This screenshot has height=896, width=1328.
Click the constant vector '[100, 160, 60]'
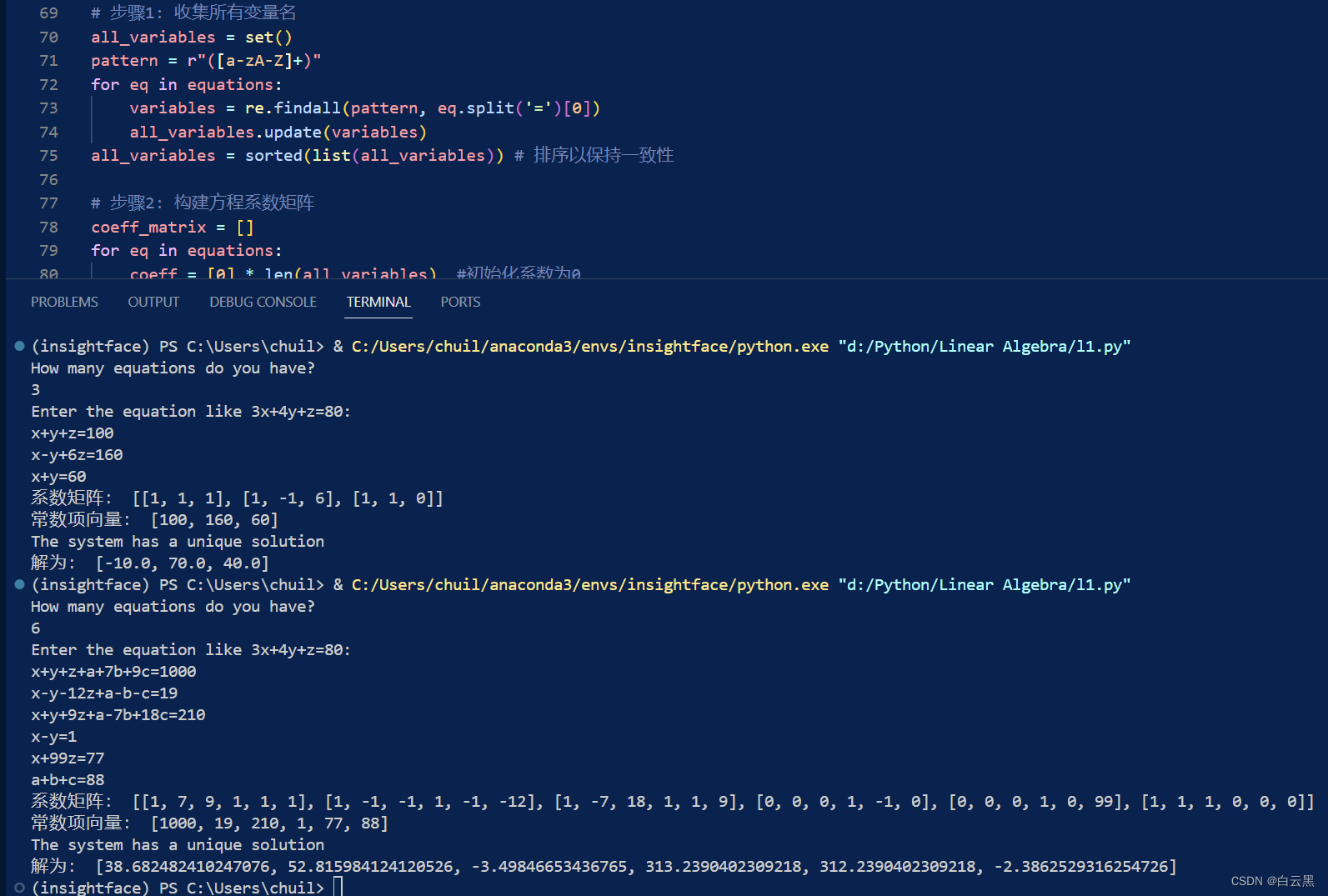pos(214,519)
